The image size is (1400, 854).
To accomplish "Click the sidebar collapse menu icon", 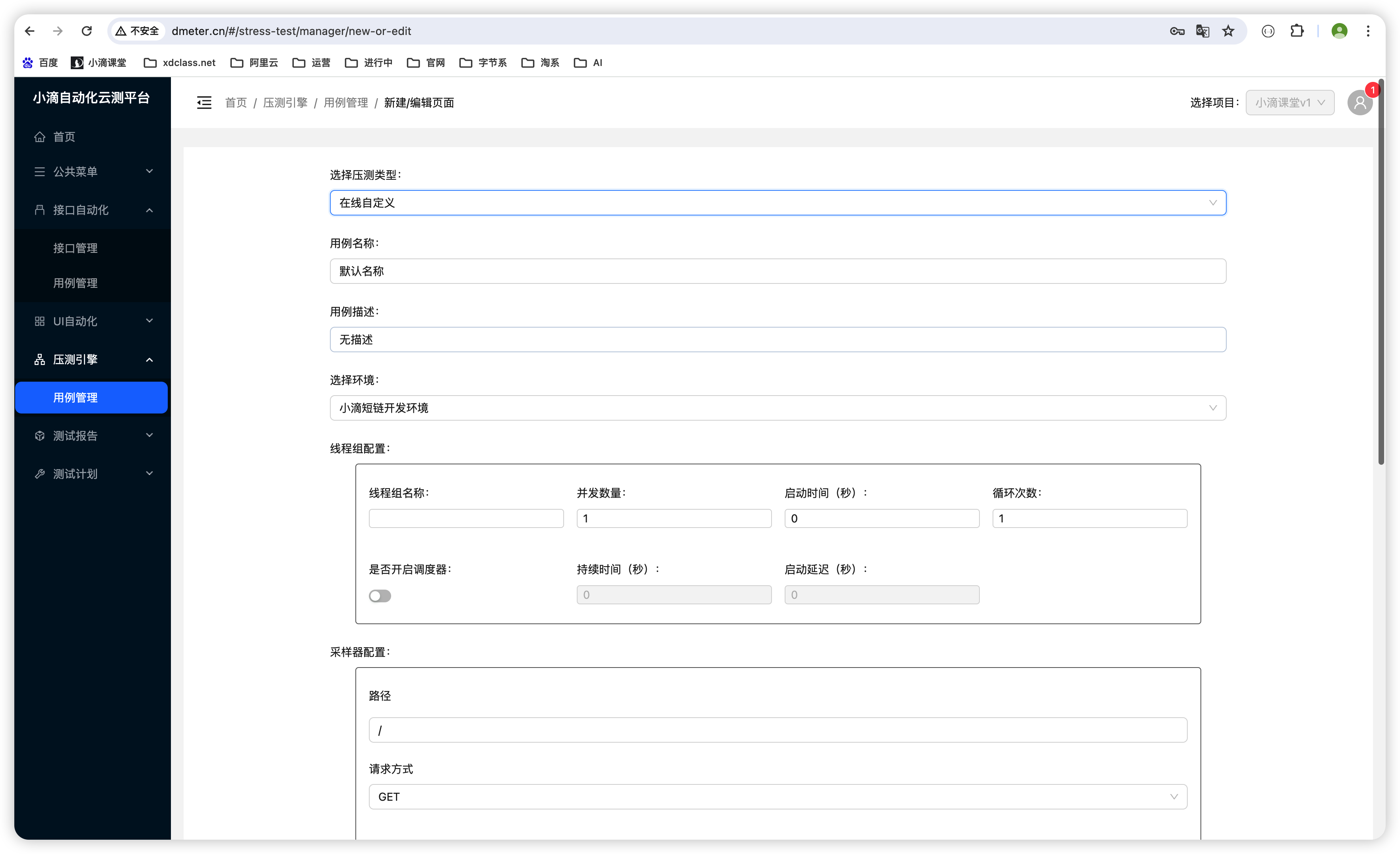I will (x=204, y=102).
